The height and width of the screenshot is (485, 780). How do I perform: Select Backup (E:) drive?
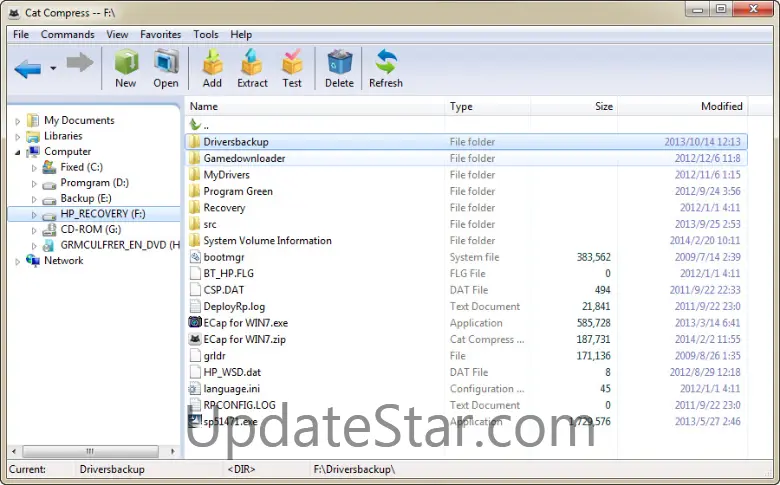[86, 198]
